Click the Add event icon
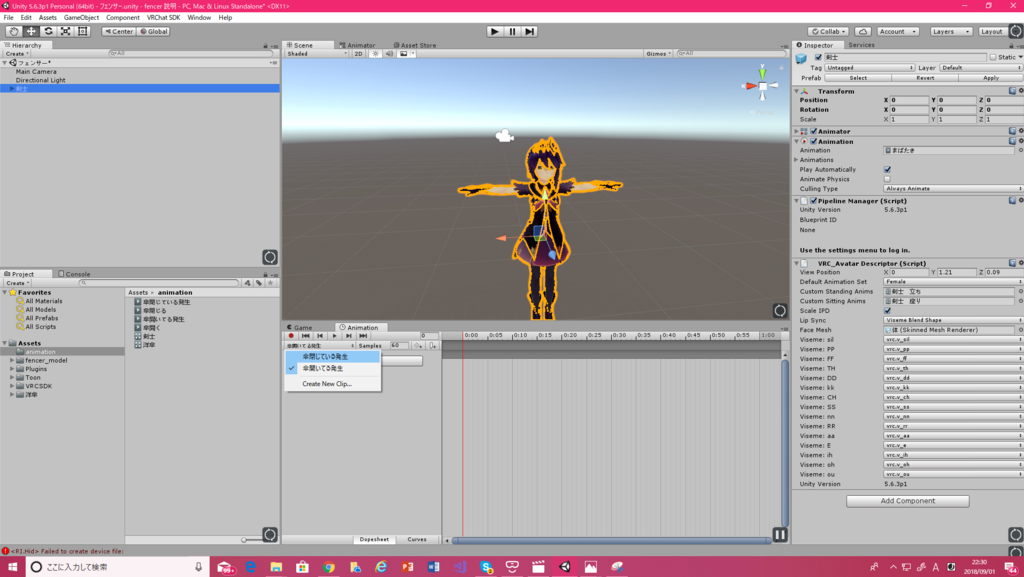Image resolution: width=1024 pixels, height=577 pixels. click(x=433, y=345)
